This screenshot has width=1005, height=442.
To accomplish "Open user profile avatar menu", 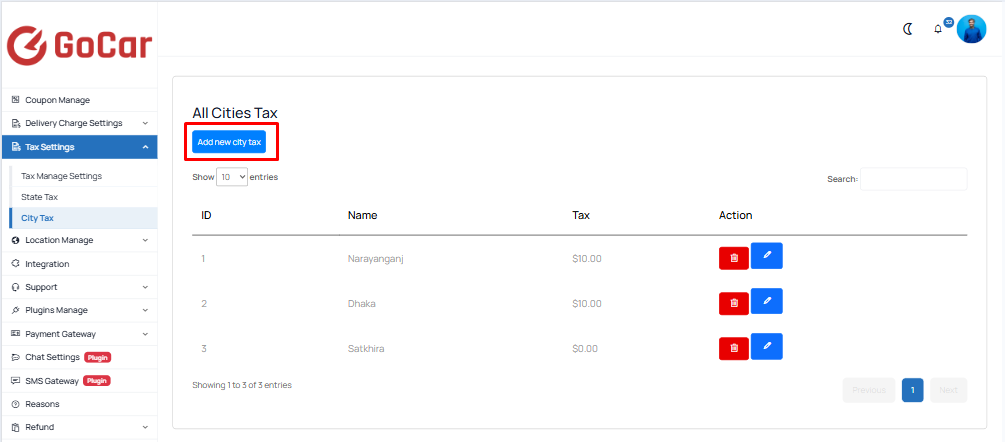I will 971,29.
